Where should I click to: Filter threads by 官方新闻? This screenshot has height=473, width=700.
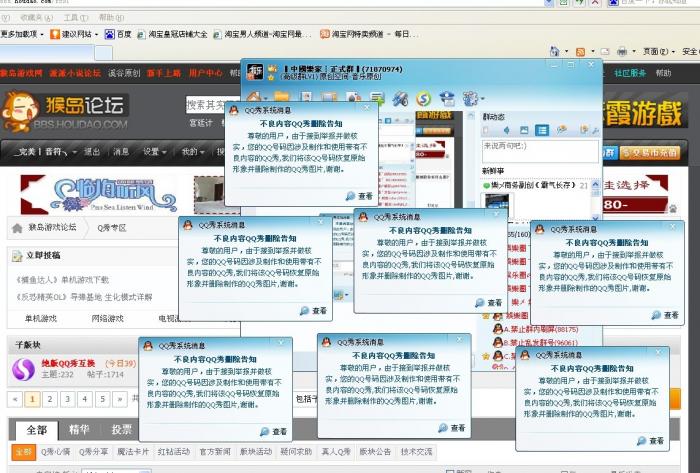pyautogui.click(x=215, y=452)
